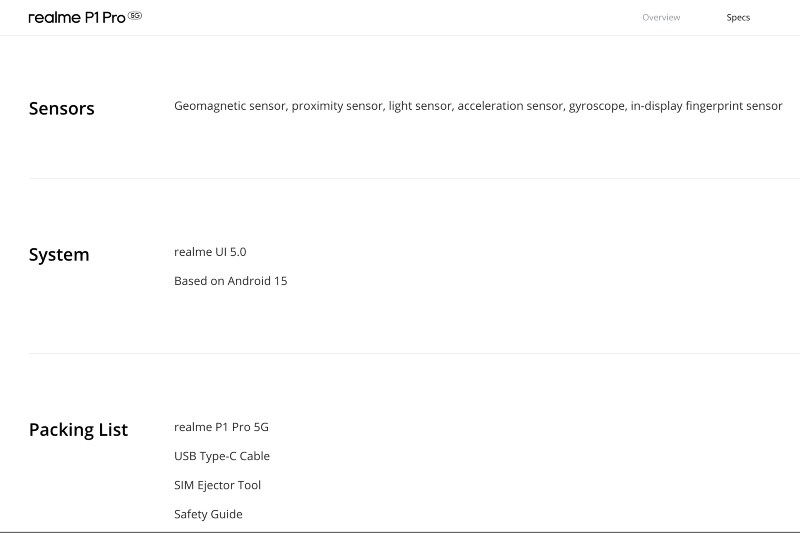Click the 'realme UI 5.0' line
The height and width of the screenshot is (533, 800).
tap(210, 252)
